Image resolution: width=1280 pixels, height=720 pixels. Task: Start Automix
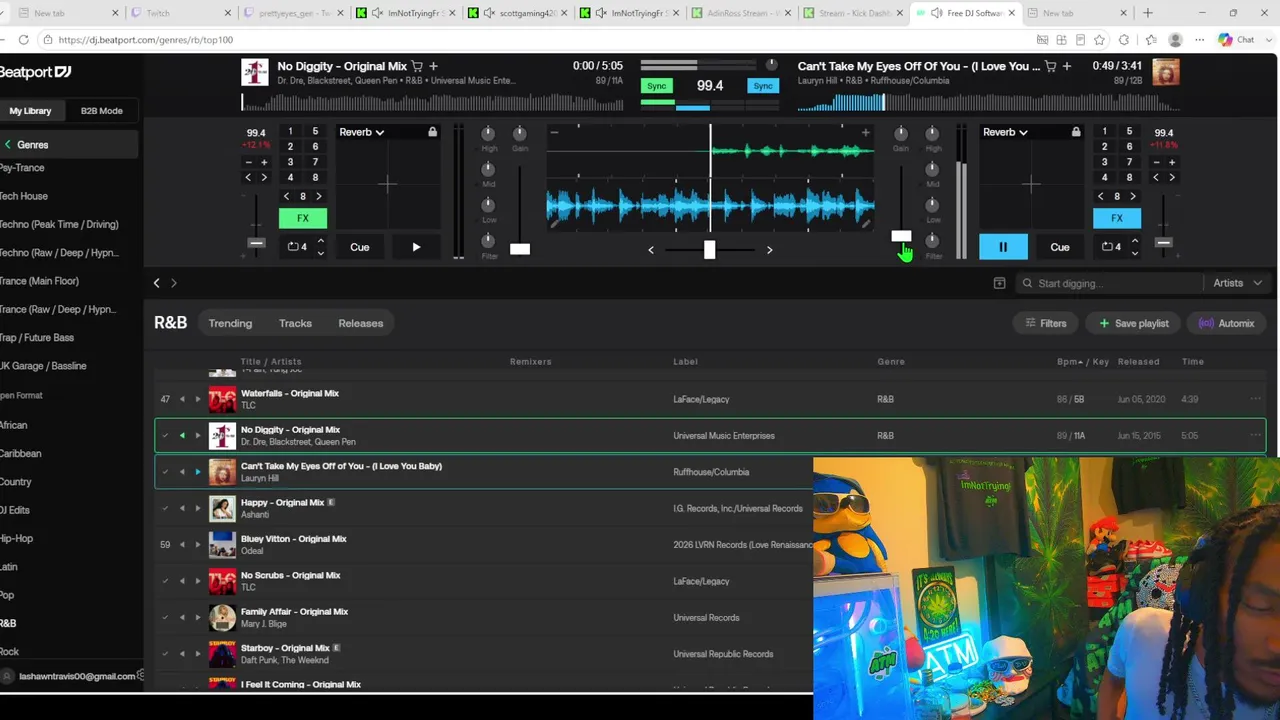click(1226, 323)
